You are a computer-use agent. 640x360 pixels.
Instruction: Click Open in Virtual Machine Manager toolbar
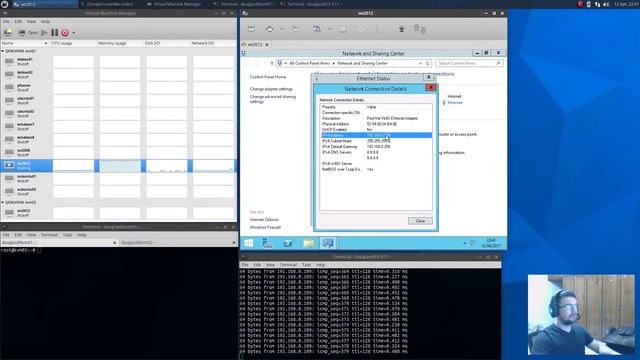click(x=29, y=33)
